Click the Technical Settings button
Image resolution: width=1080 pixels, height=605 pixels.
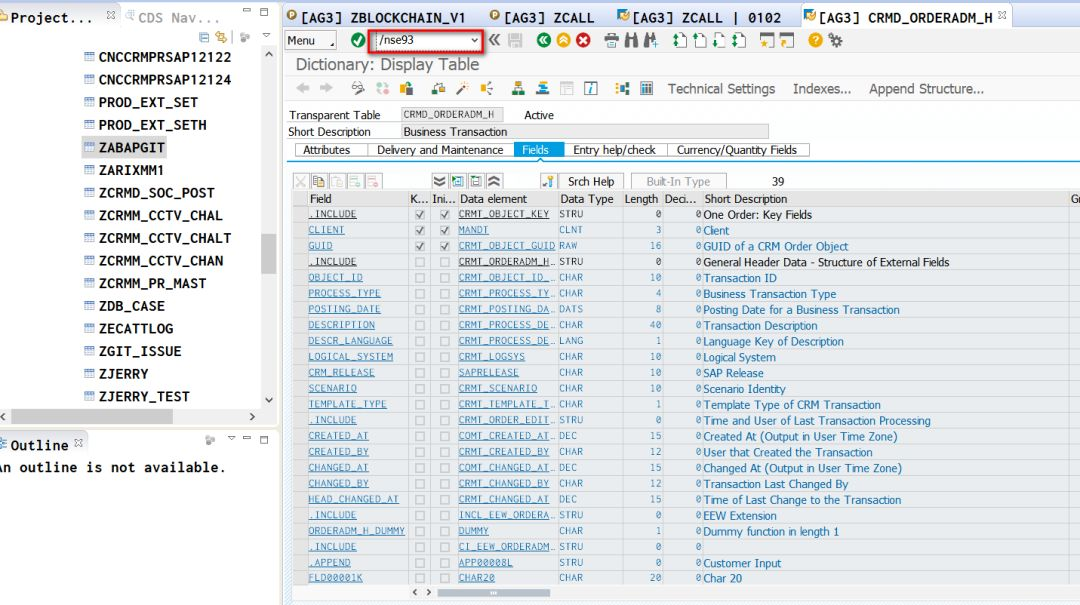coord(721,89)
